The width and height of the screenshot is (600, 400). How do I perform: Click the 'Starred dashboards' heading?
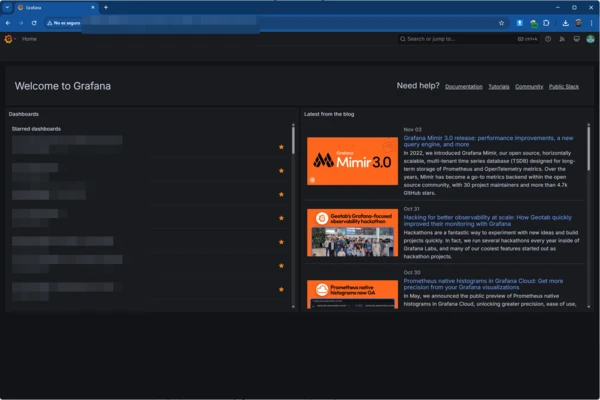click(36, 129)
